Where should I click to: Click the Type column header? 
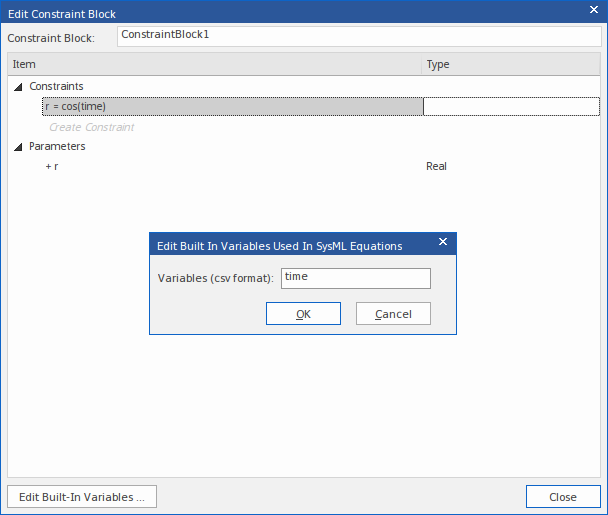(510, 64)
